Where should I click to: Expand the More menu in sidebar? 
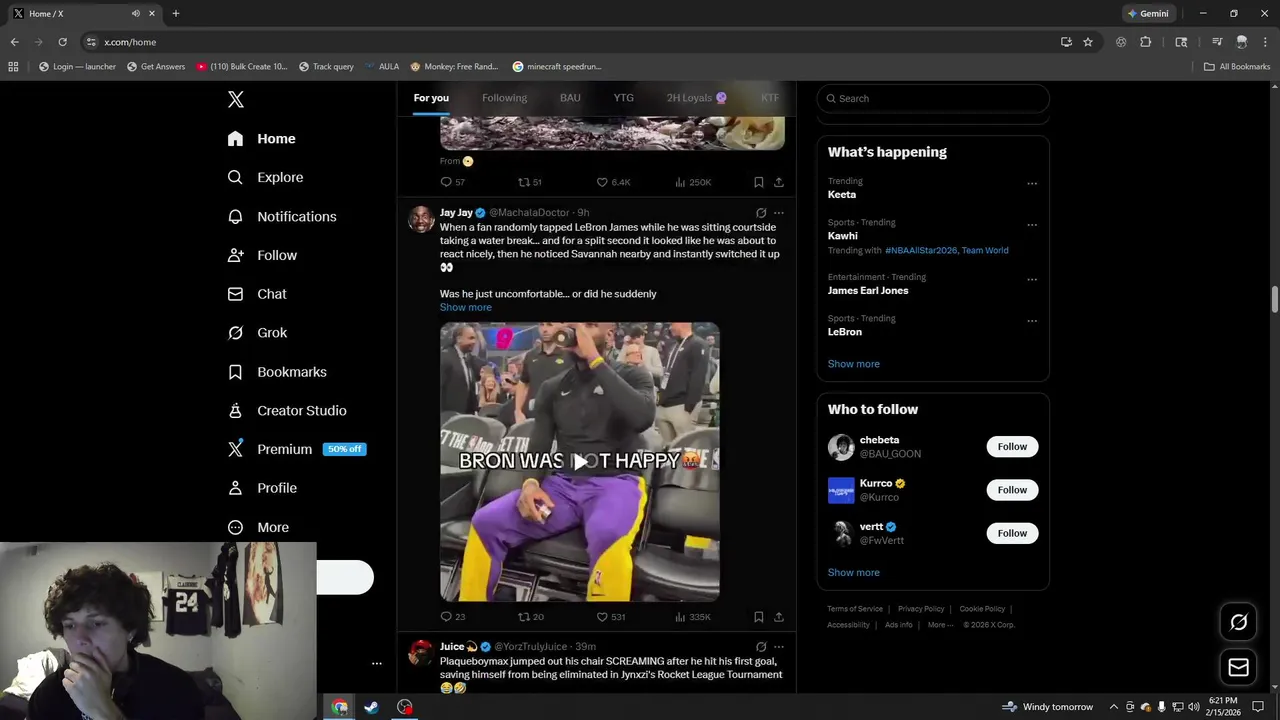tap(258, 527)
